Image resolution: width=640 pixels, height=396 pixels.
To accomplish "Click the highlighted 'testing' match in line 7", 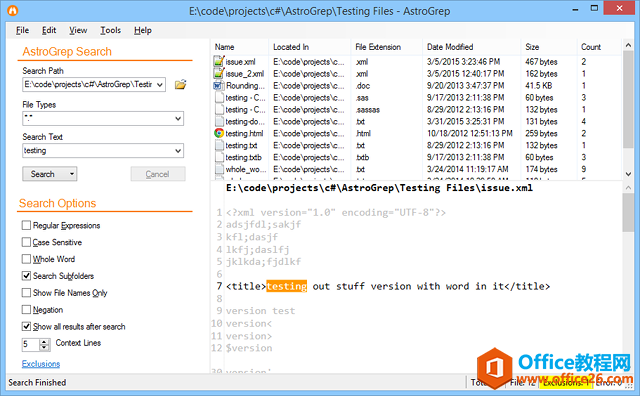I will pyautogui.click(x=287, y=286).
